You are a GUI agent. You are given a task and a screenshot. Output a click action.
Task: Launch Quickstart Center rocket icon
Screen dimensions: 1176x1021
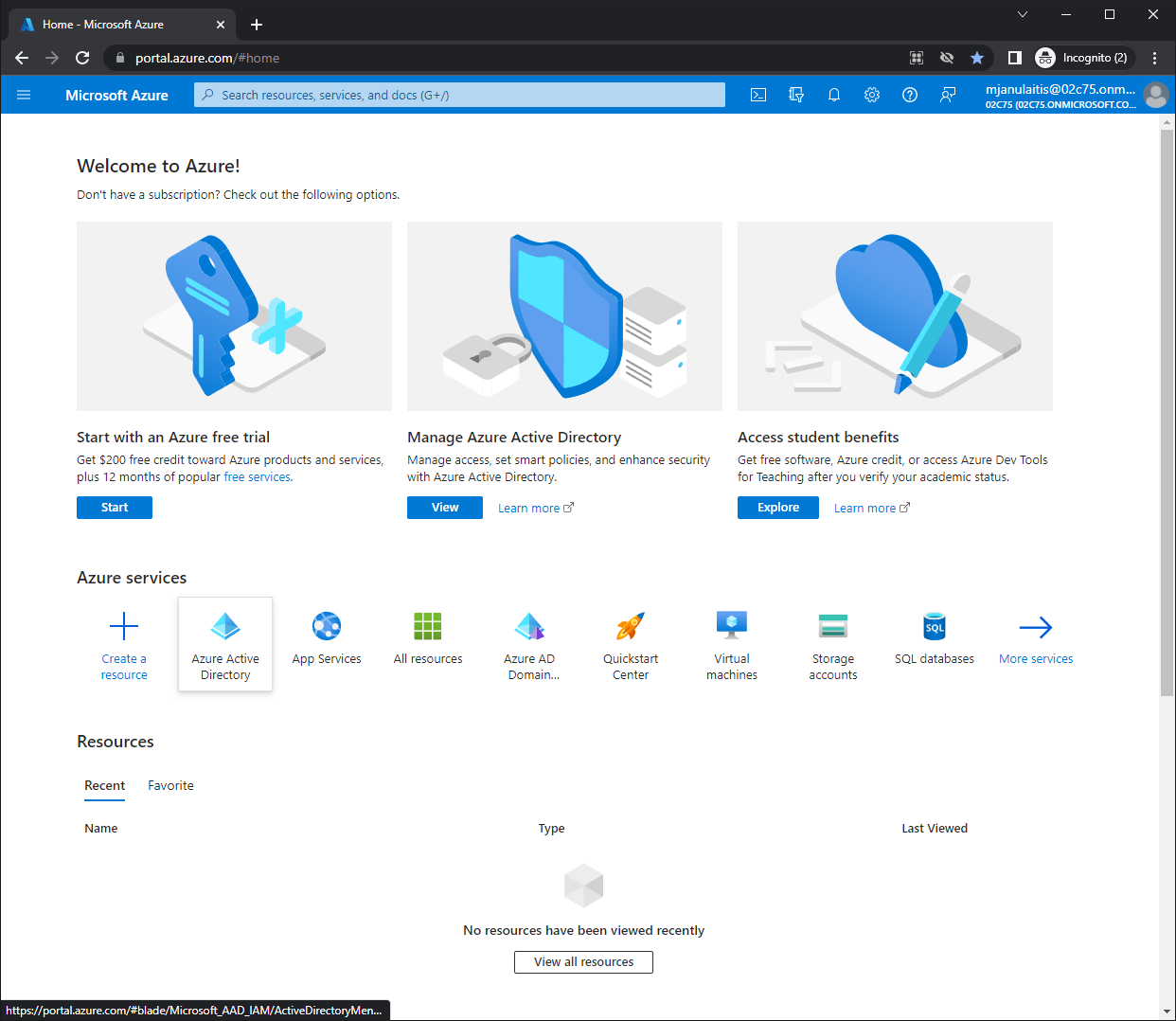631,627
